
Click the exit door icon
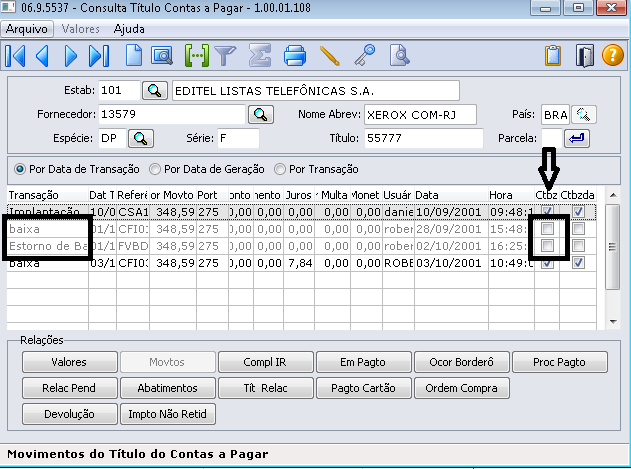[x=584, y=56]
